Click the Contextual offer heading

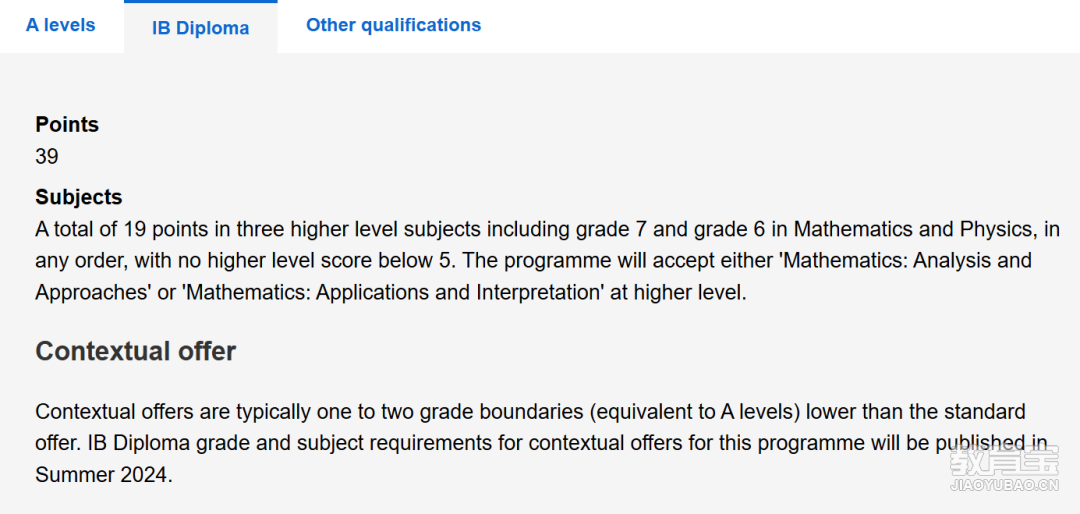136,351
